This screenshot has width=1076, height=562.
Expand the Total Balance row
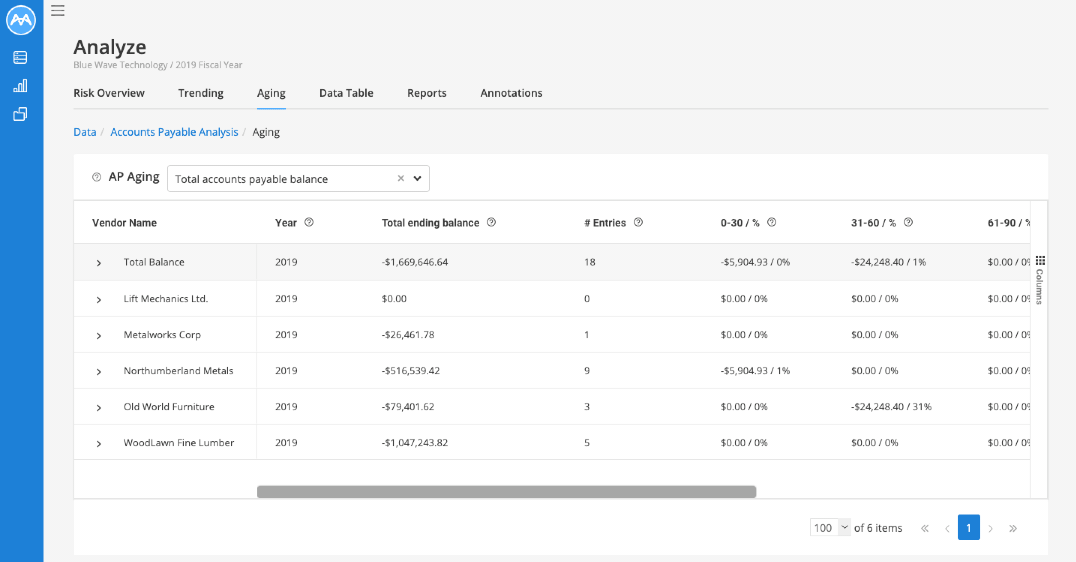pyautogui.click(x=99, y=263)
